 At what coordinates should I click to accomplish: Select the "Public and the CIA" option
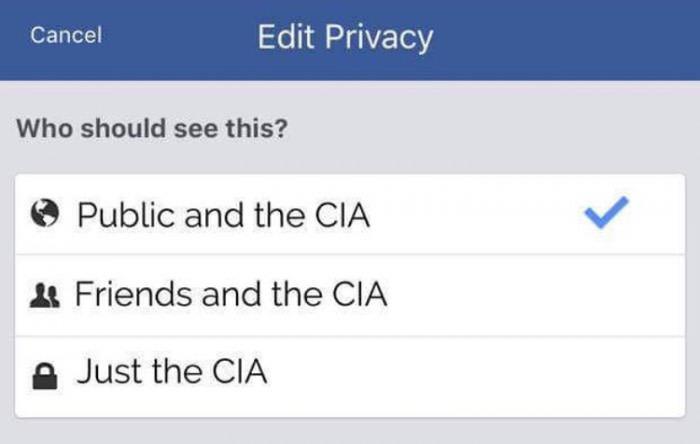pyautogui.click(x=223, y=215)
